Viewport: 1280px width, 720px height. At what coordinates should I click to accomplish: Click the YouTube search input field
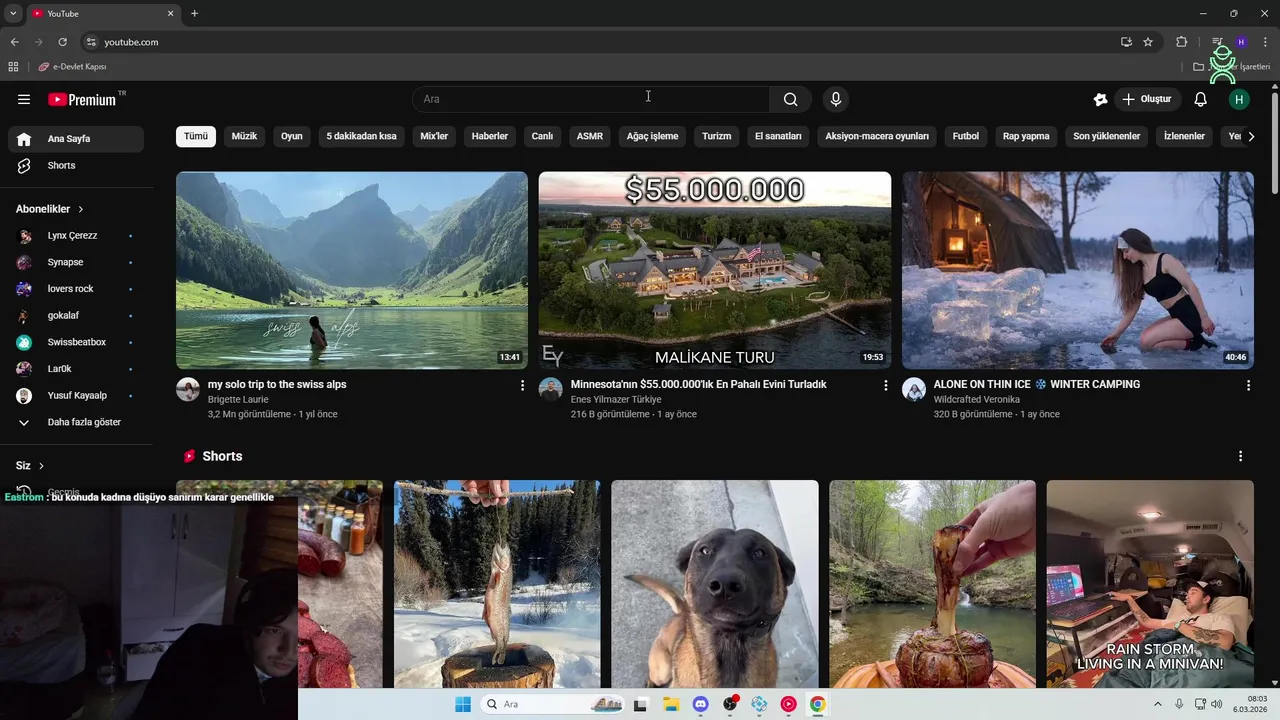pyautogui.click(x=591, y=99)
